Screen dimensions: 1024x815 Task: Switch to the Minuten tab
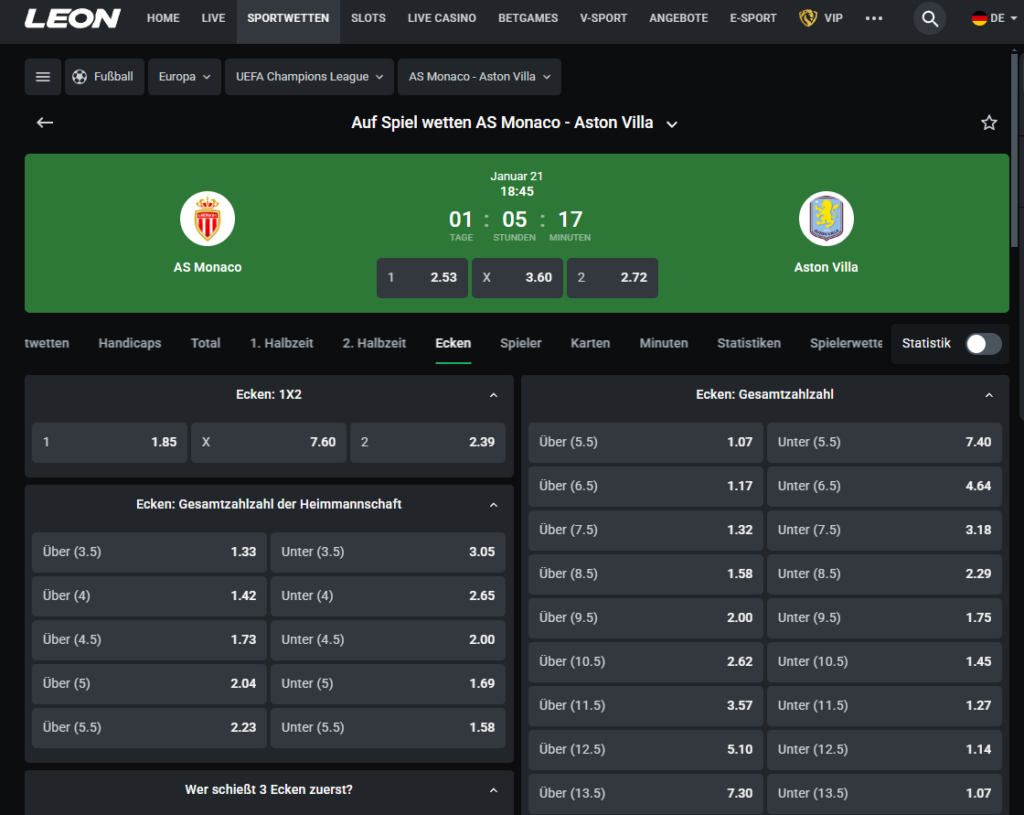664,344
